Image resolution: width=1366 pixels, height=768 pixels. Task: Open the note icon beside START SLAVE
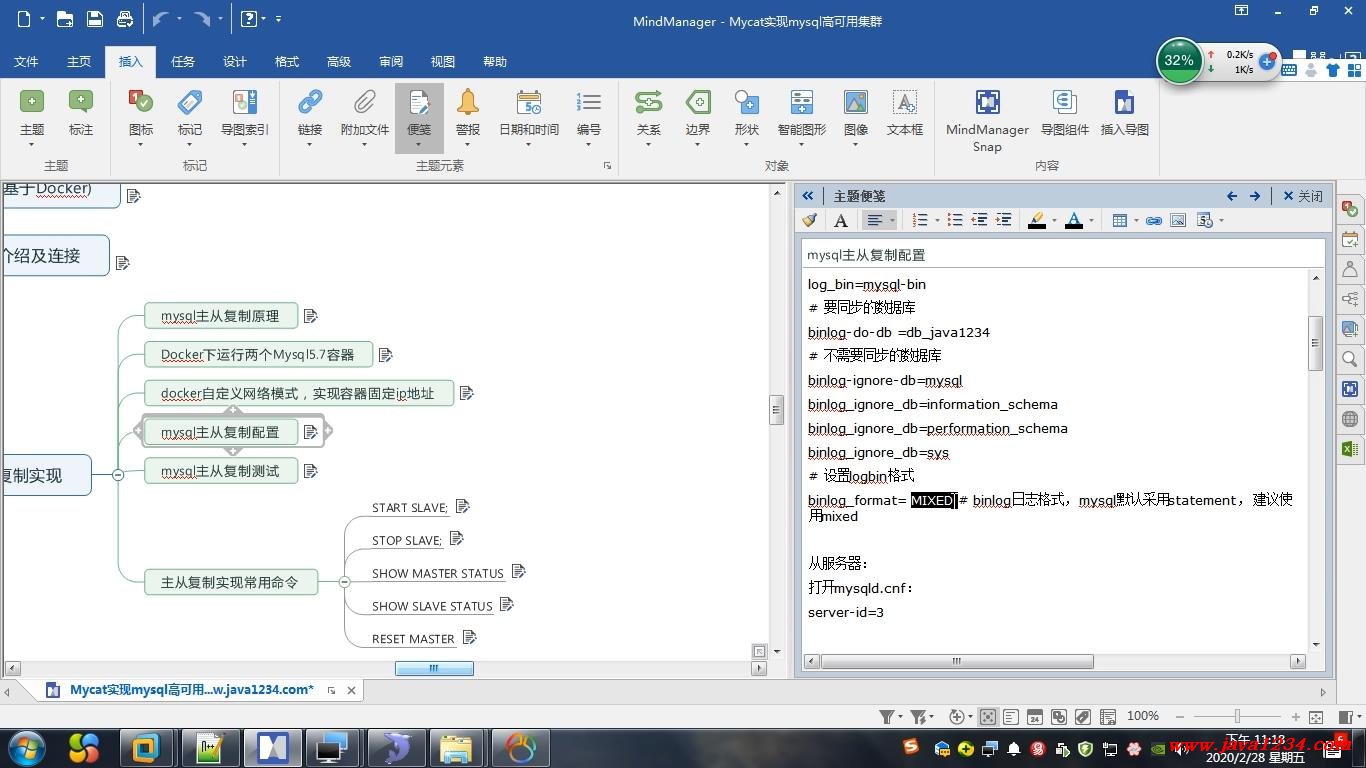(x=462, y=507)
